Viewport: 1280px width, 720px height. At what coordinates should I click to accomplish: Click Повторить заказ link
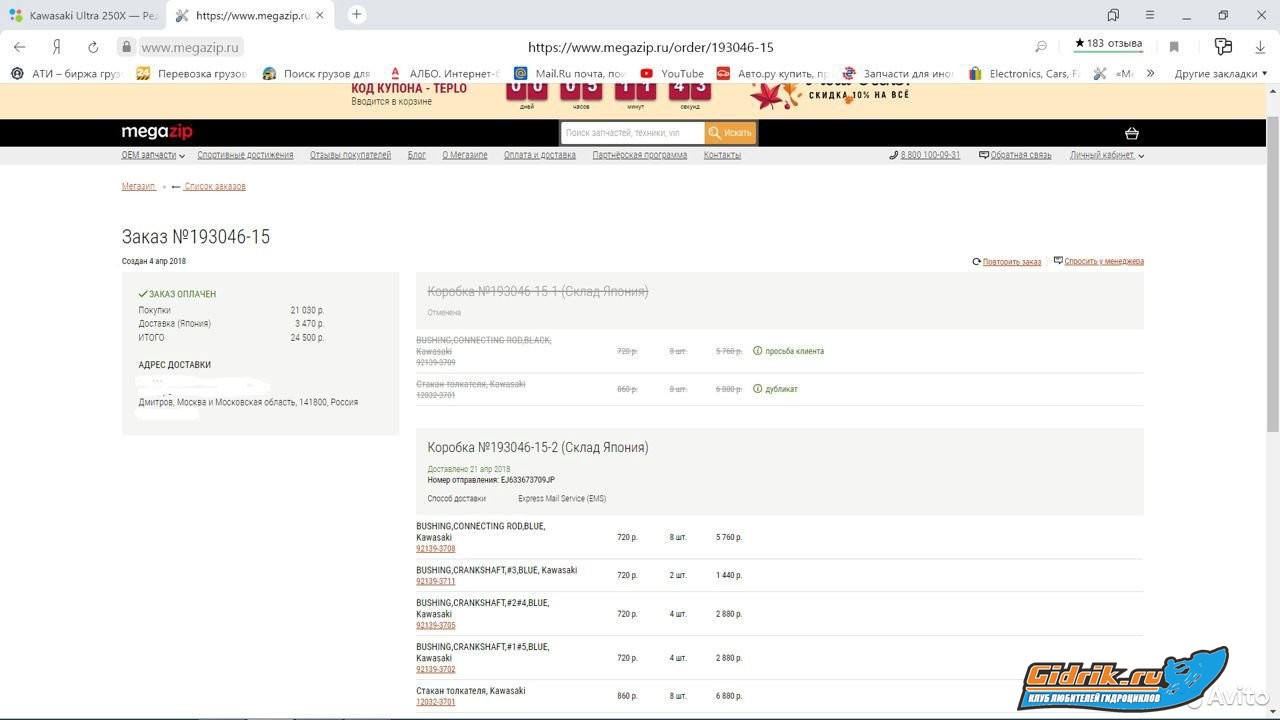(x=1011, y=262)
